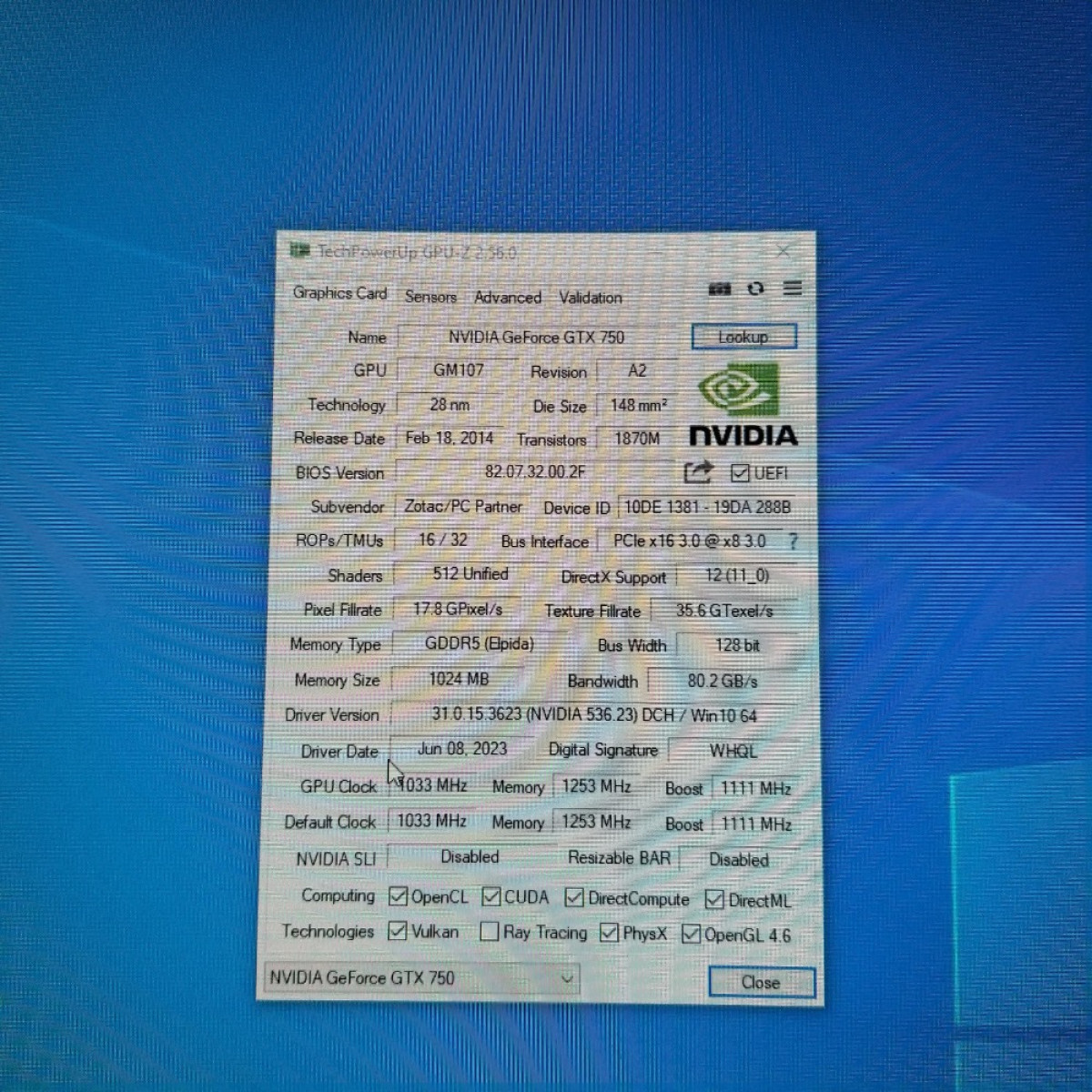The width and height of the screenshot is (1092, 1092).
Task: Click the Subvendor field Zotac/PC Partner
Action: point(462,506)
